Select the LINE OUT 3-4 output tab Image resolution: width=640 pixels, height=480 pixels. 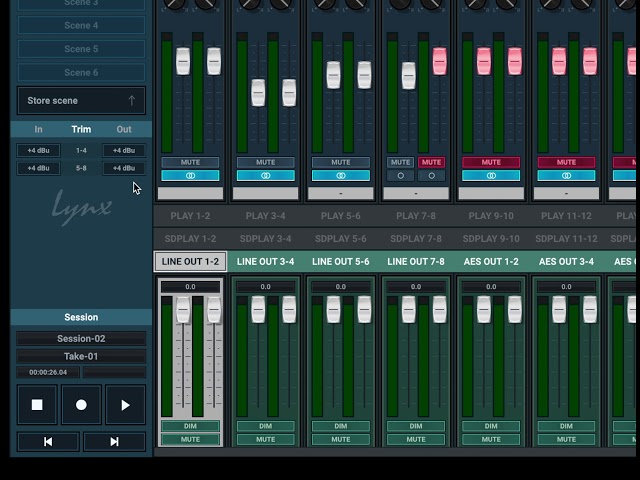(x=265, y=262)
